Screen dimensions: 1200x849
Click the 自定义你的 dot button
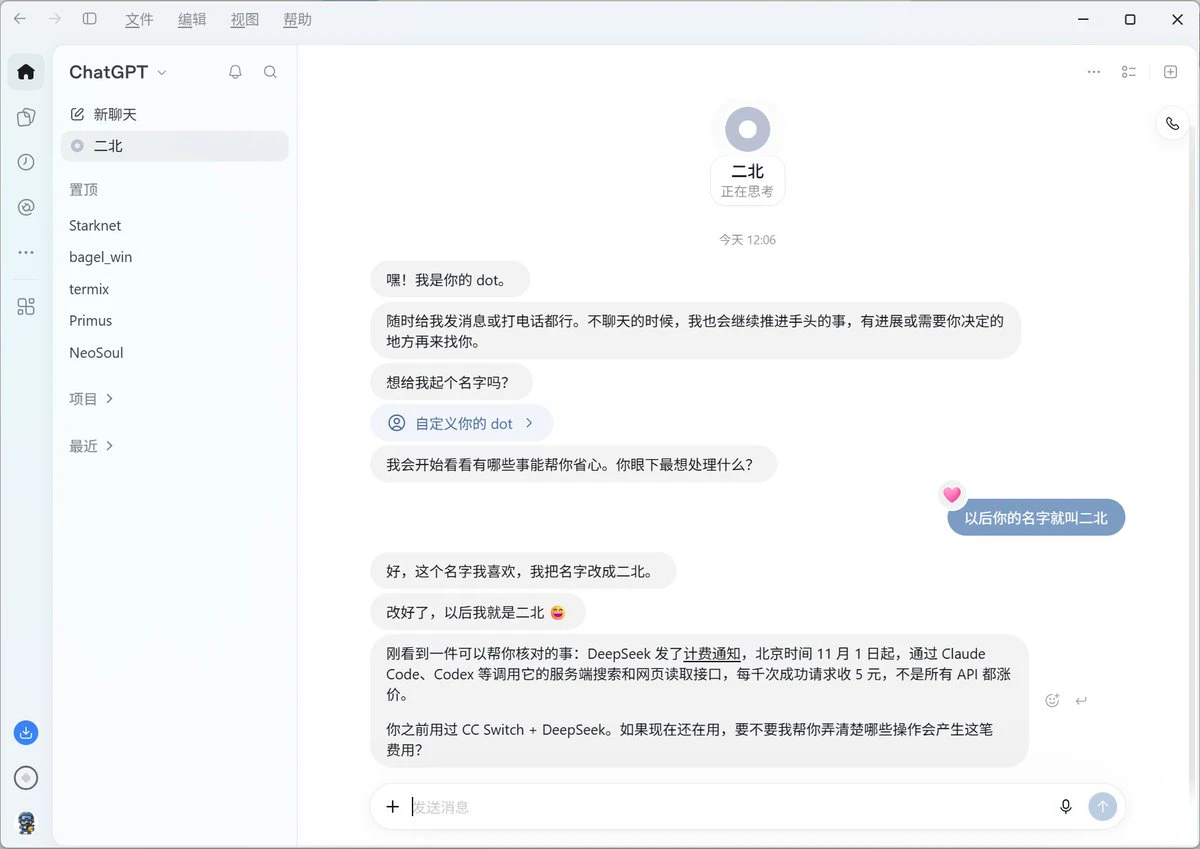point(462,423)
